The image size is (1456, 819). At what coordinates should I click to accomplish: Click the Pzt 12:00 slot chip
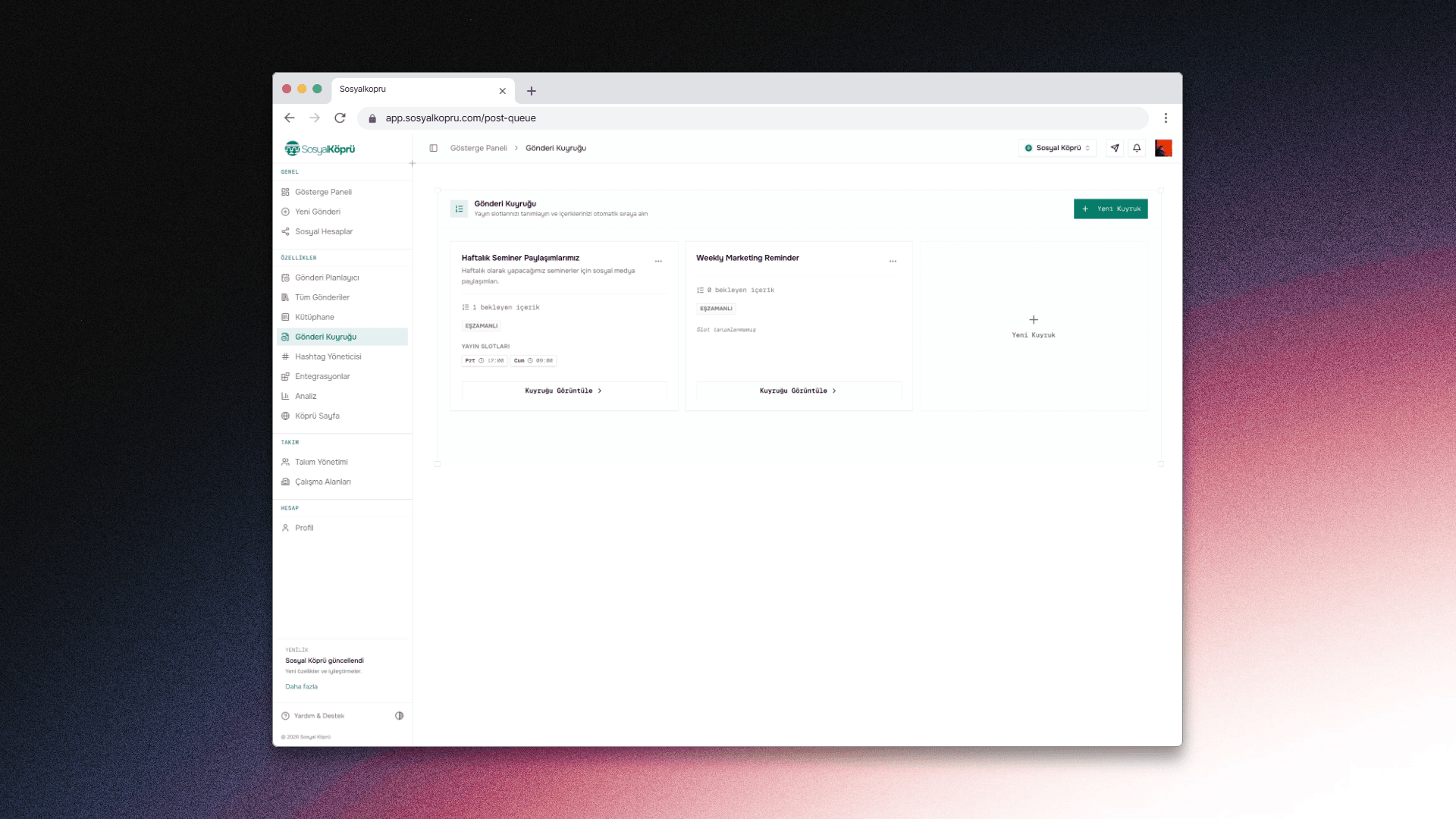click(x=485, y=361)
